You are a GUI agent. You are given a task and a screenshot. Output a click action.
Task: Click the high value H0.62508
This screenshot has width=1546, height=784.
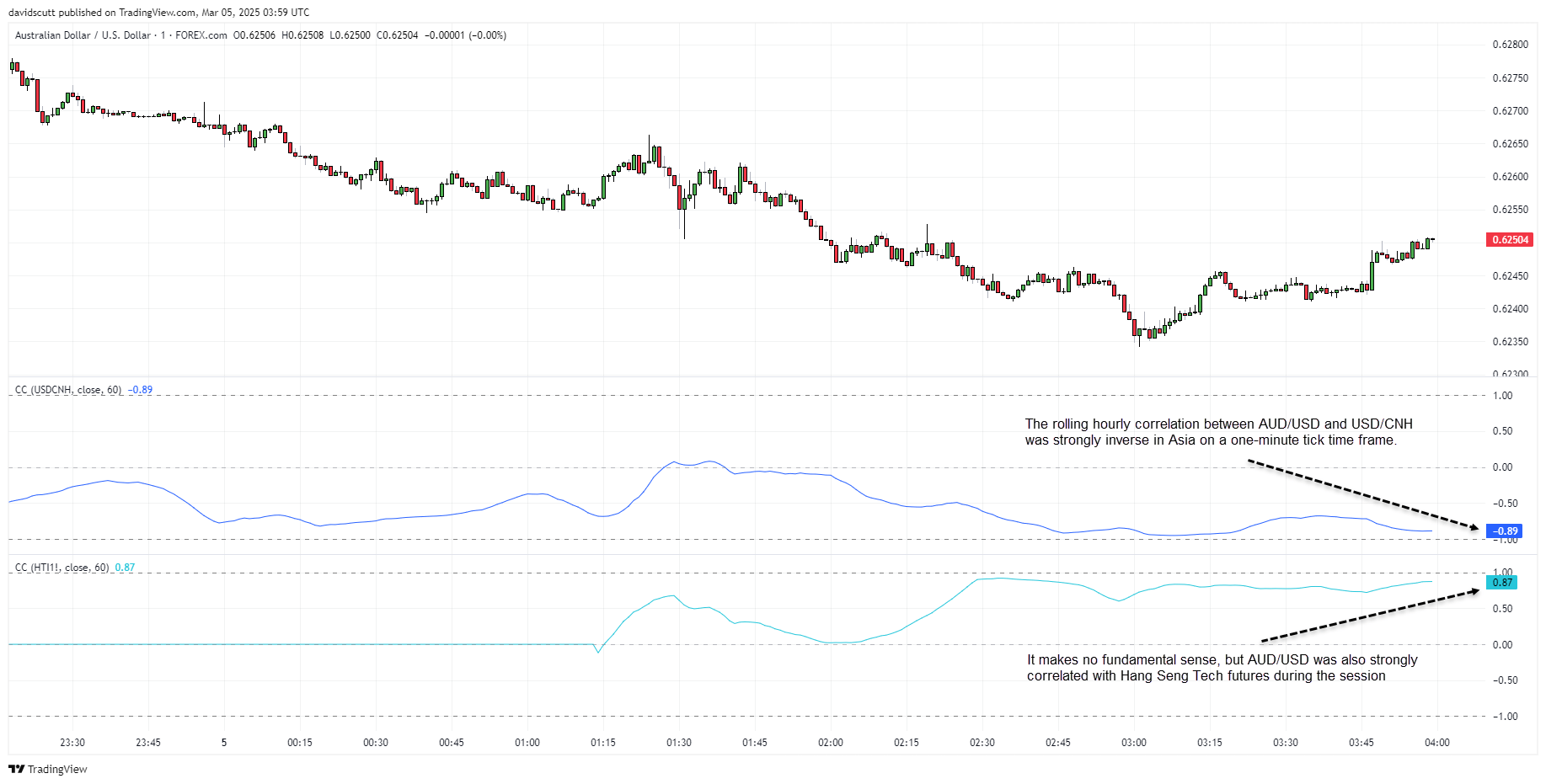point(302,35)
